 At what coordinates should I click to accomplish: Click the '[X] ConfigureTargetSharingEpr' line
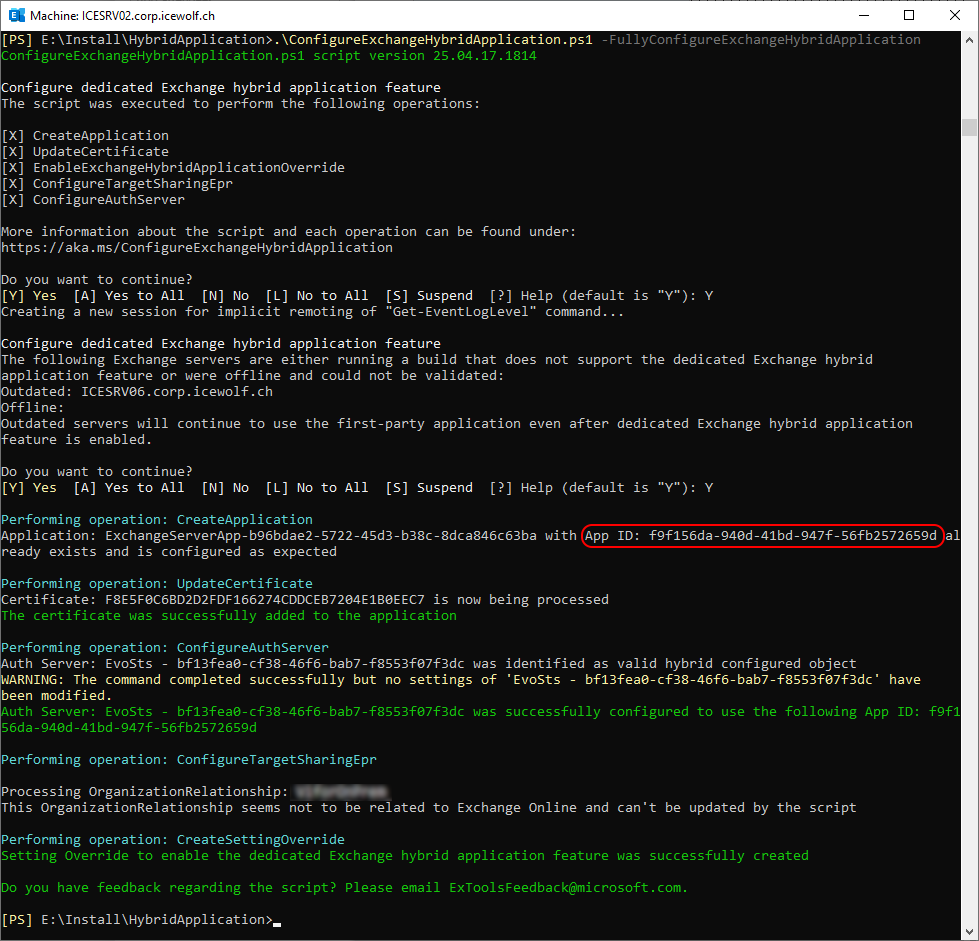pyautogui.click(x=117, y=184)
